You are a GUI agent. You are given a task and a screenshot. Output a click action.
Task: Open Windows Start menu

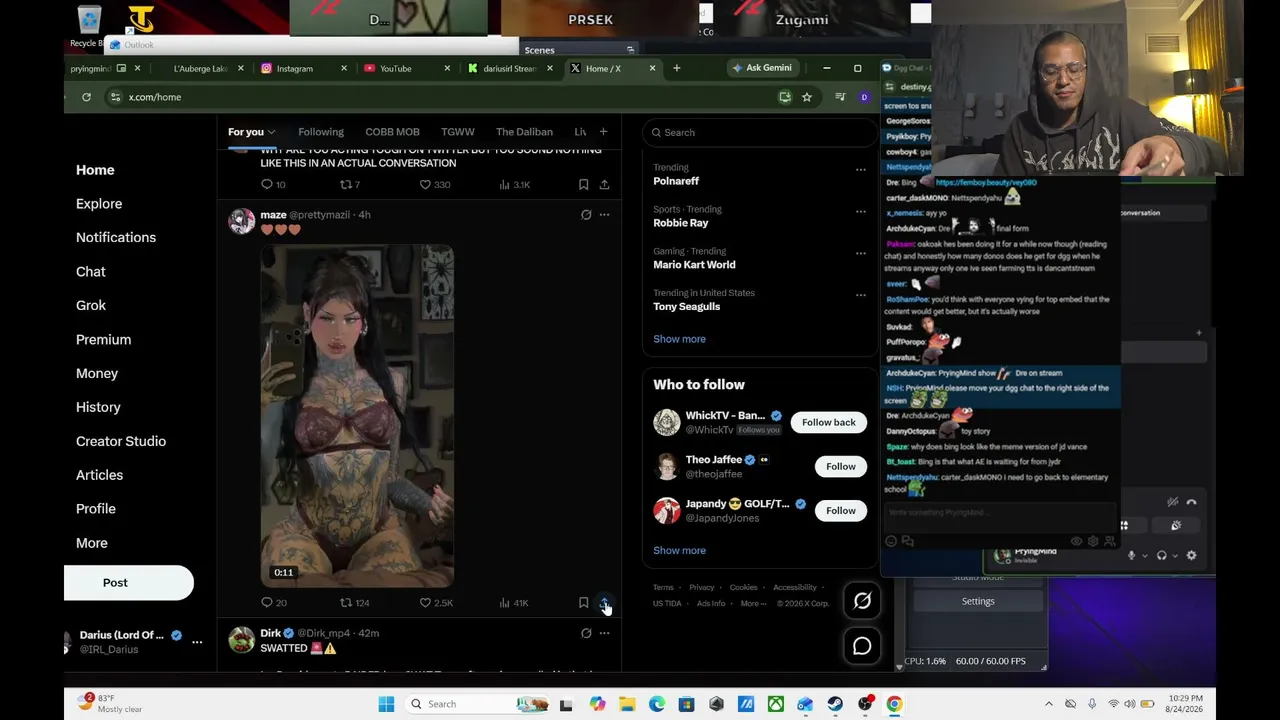[386, 704]
